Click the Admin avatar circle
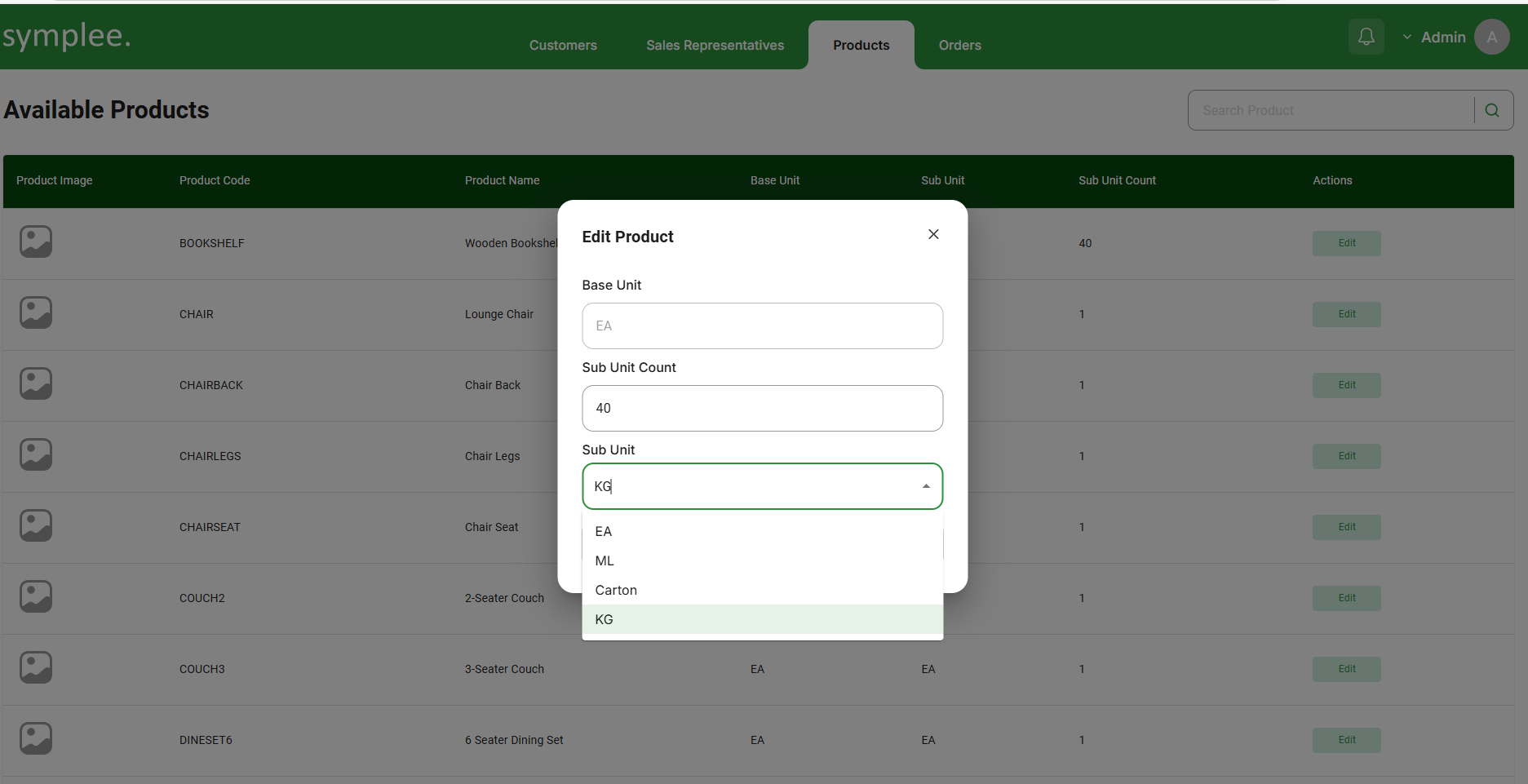This screenshot has height=784, width=1528. tap(1491, 37)
